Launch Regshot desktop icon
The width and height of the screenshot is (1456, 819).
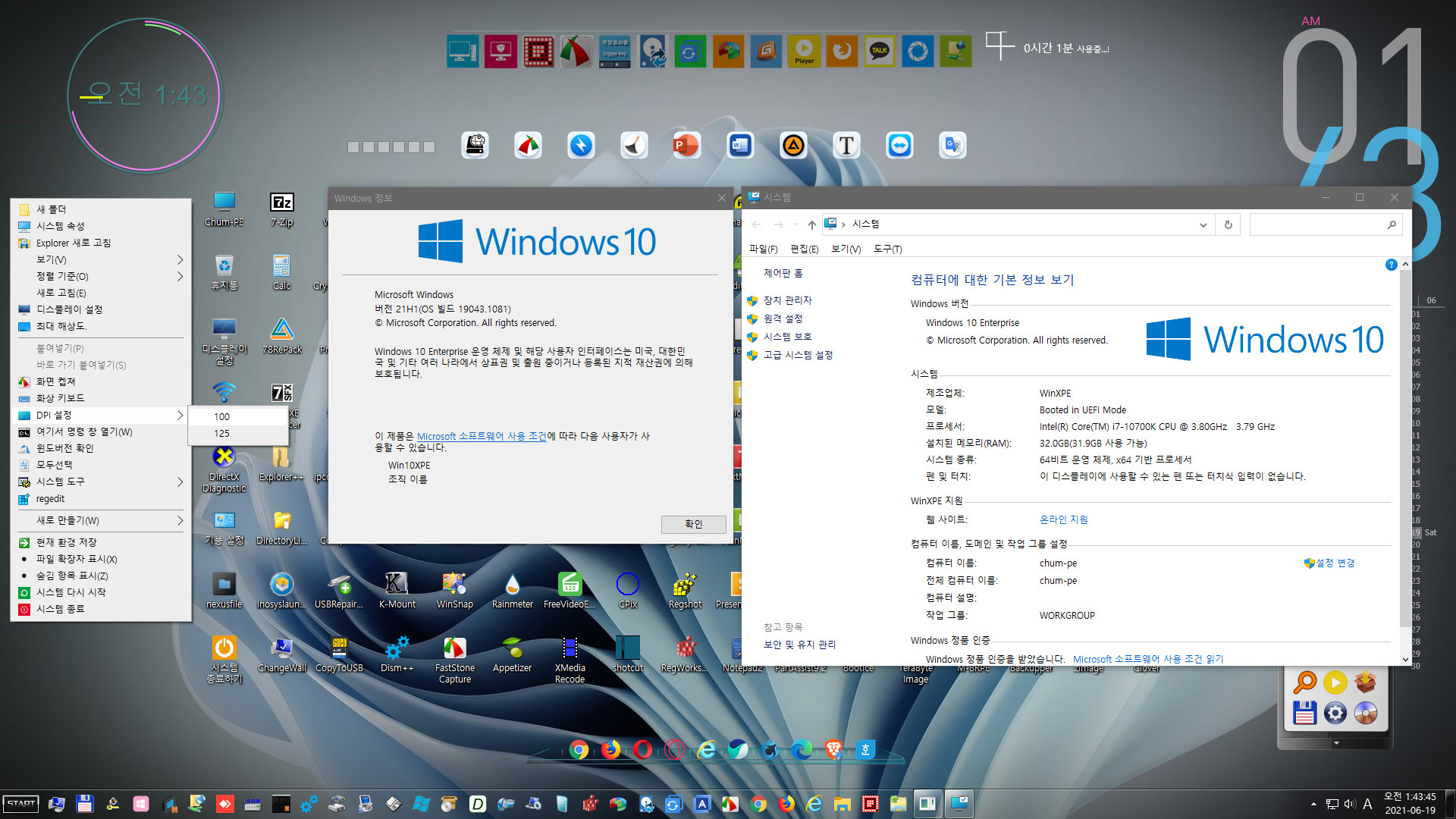(x=685, y=591)
